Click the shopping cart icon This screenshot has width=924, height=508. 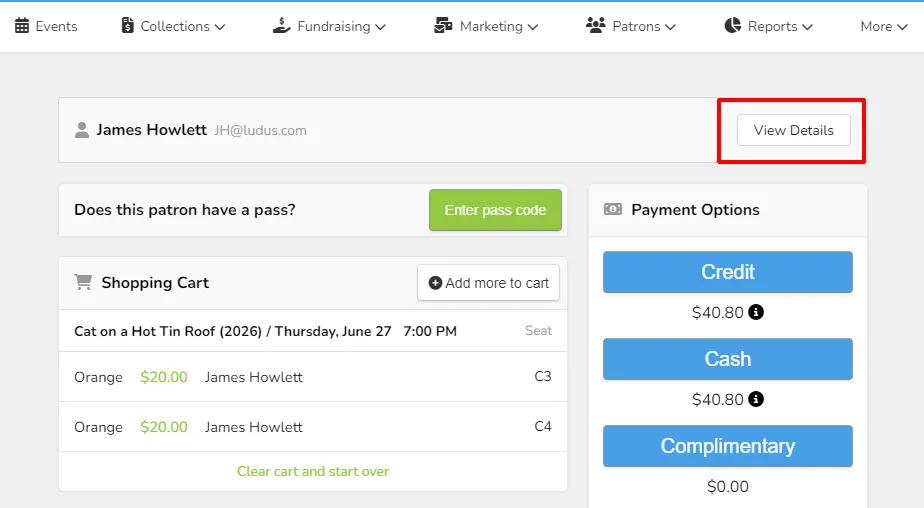click(83, 282)
